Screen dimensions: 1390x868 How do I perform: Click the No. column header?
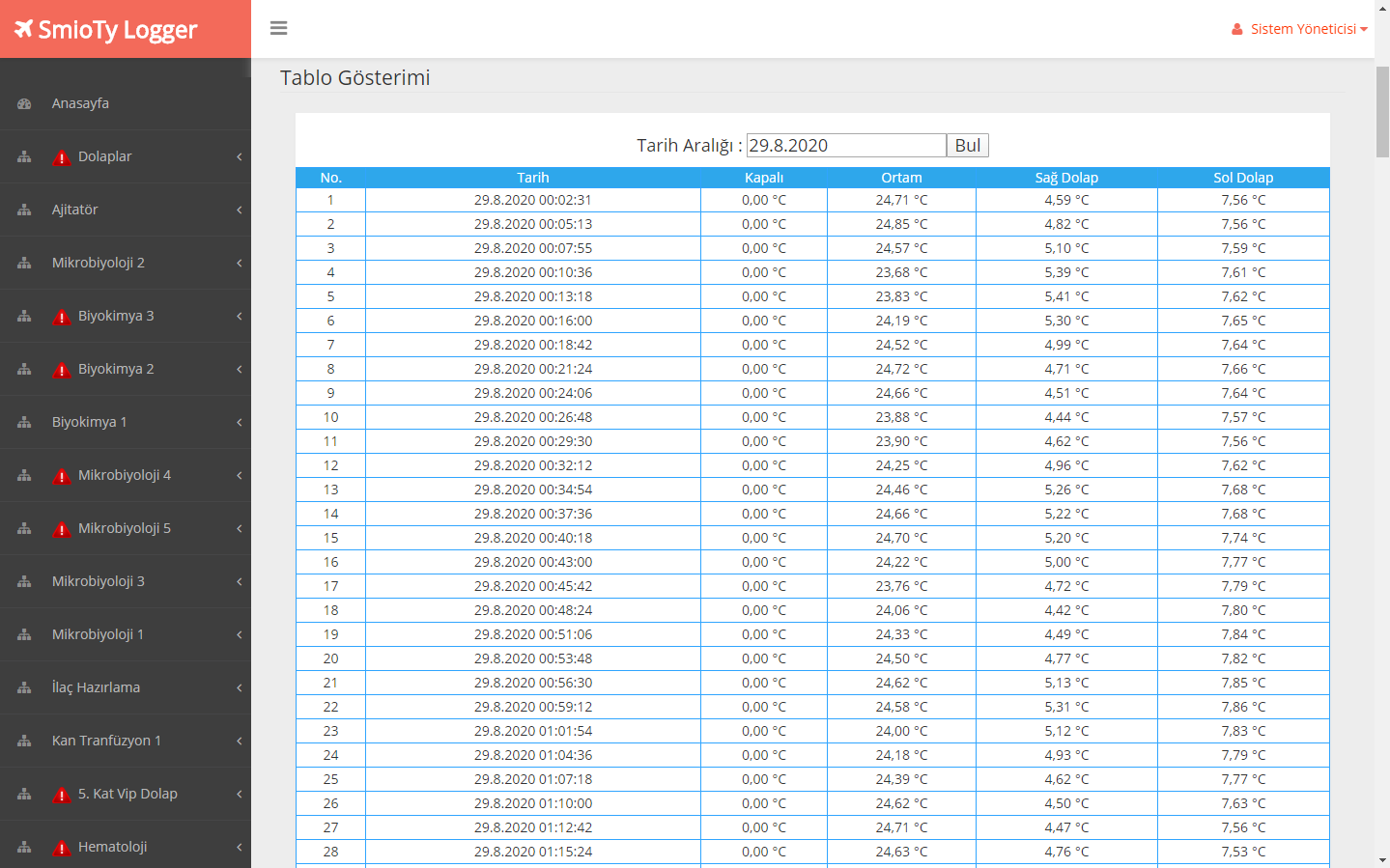[x=331, y=178]
